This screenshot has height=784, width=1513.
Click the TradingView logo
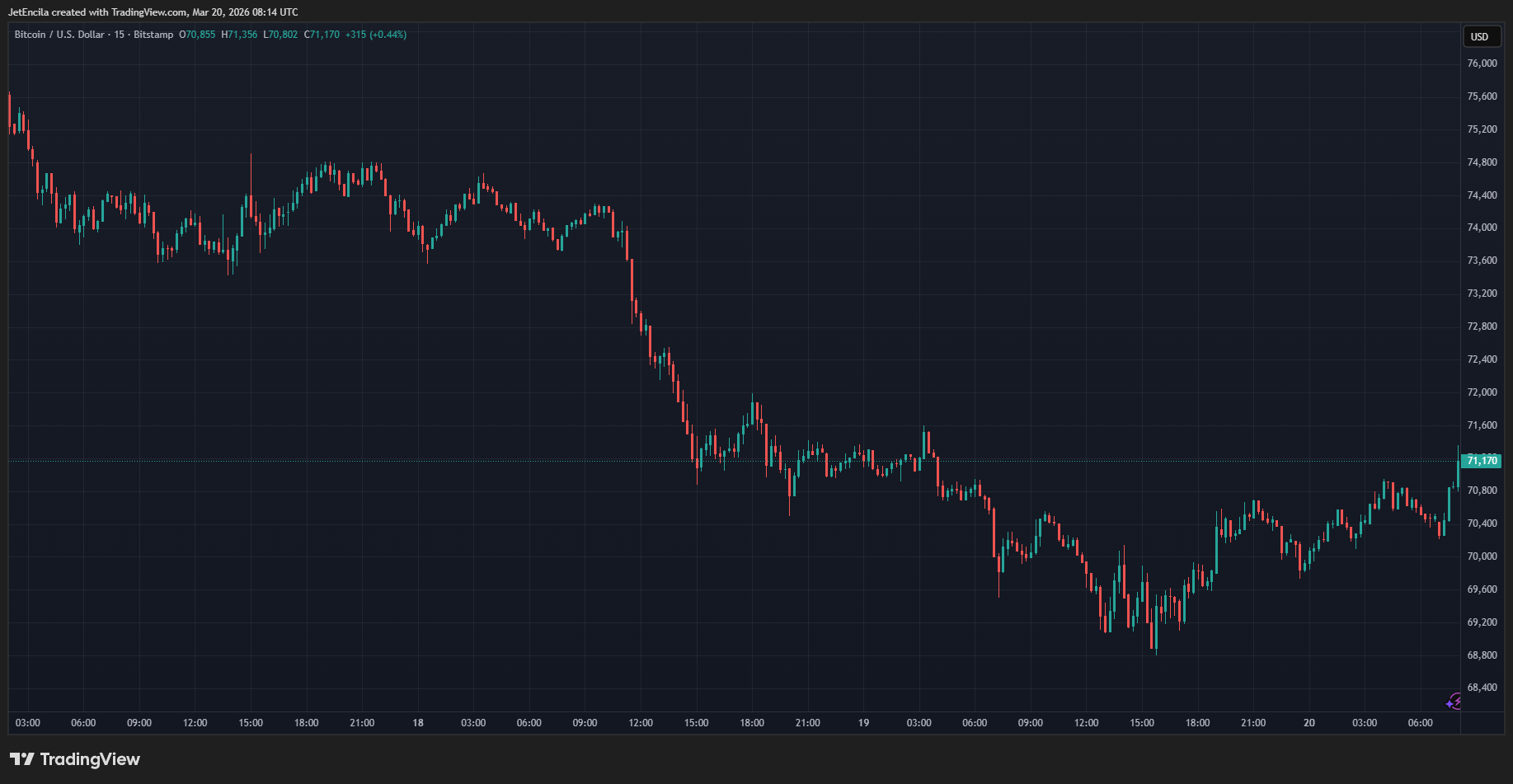click(75, 759)
